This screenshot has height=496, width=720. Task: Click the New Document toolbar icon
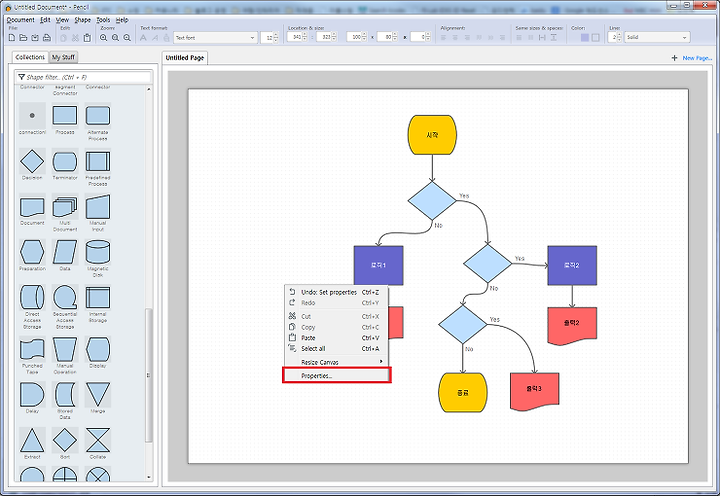(x=12, y=38)
